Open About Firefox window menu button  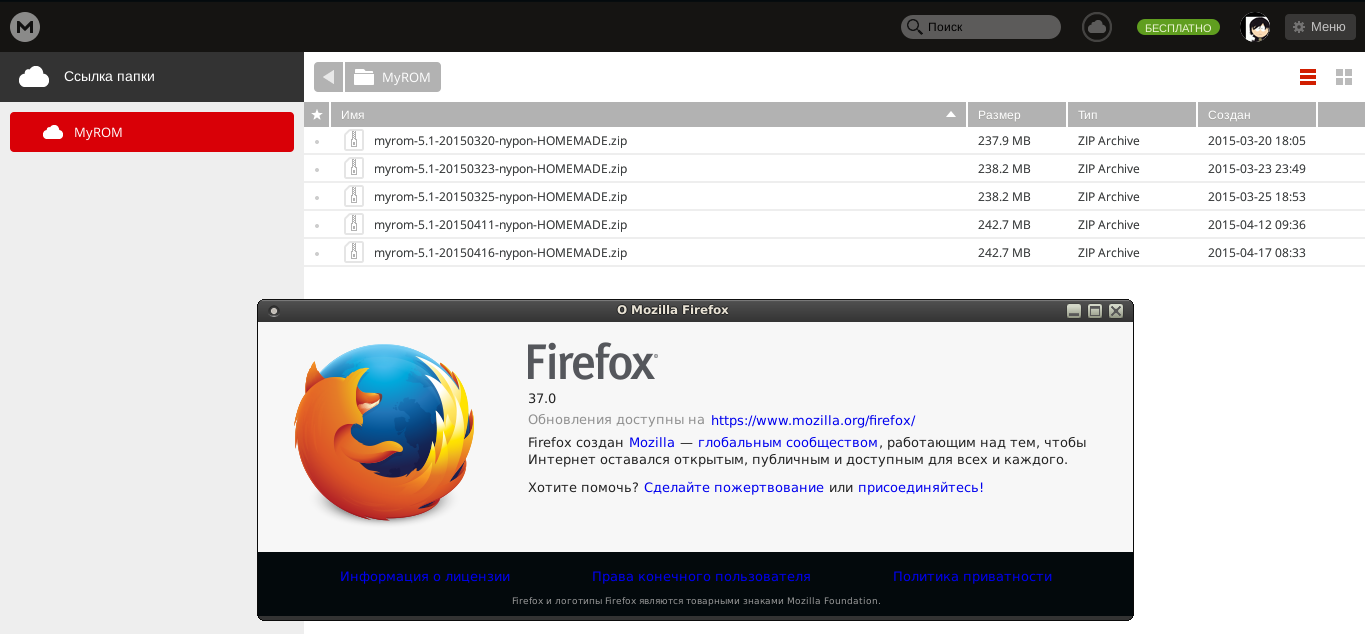pyautogui.click(x=273, y=311)
